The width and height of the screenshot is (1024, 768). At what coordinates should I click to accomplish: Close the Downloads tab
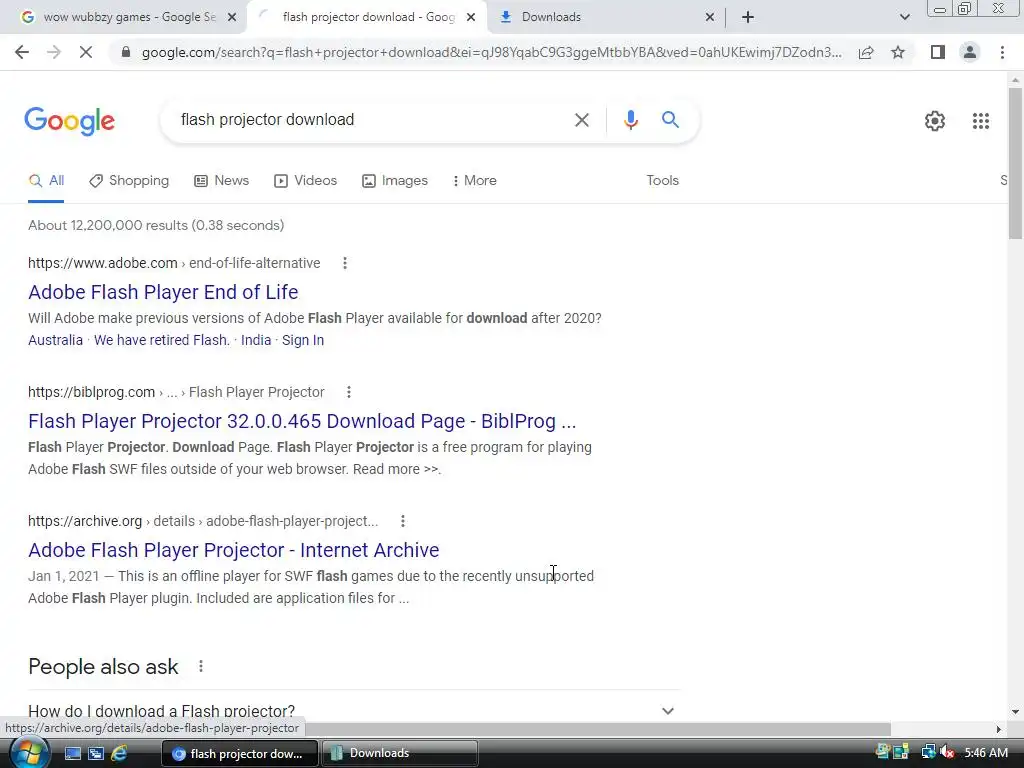point(710,17)
